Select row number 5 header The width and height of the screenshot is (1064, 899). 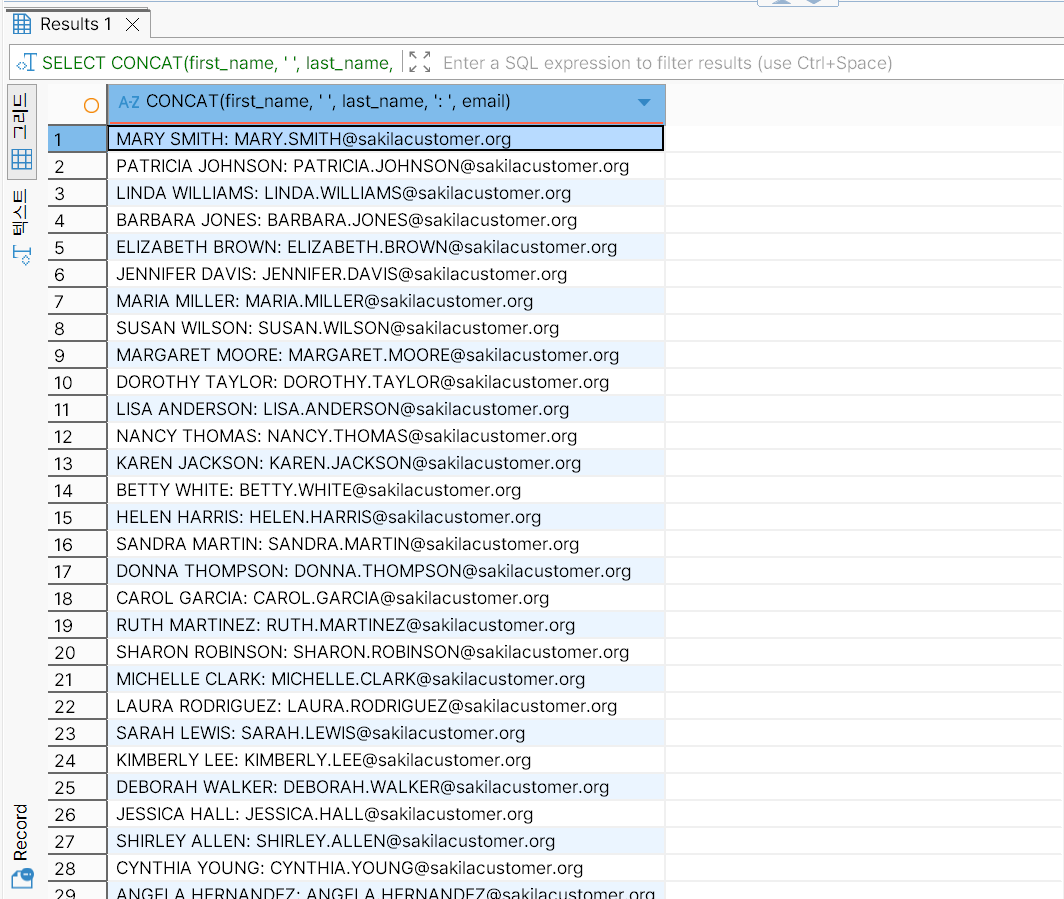click(77, 247)
